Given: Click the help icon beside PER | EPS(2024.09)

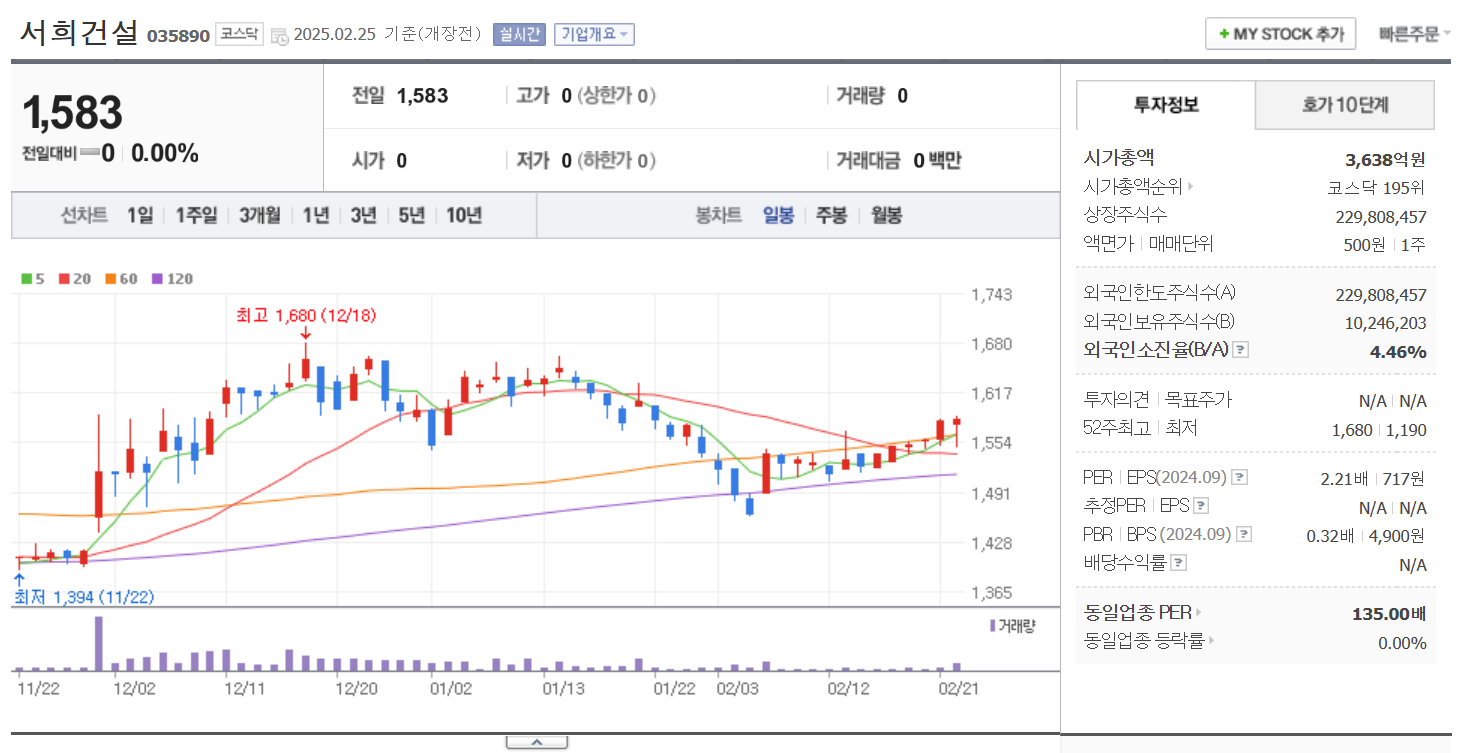Looking at the screenshot, I should click(x=1239, y=477).
